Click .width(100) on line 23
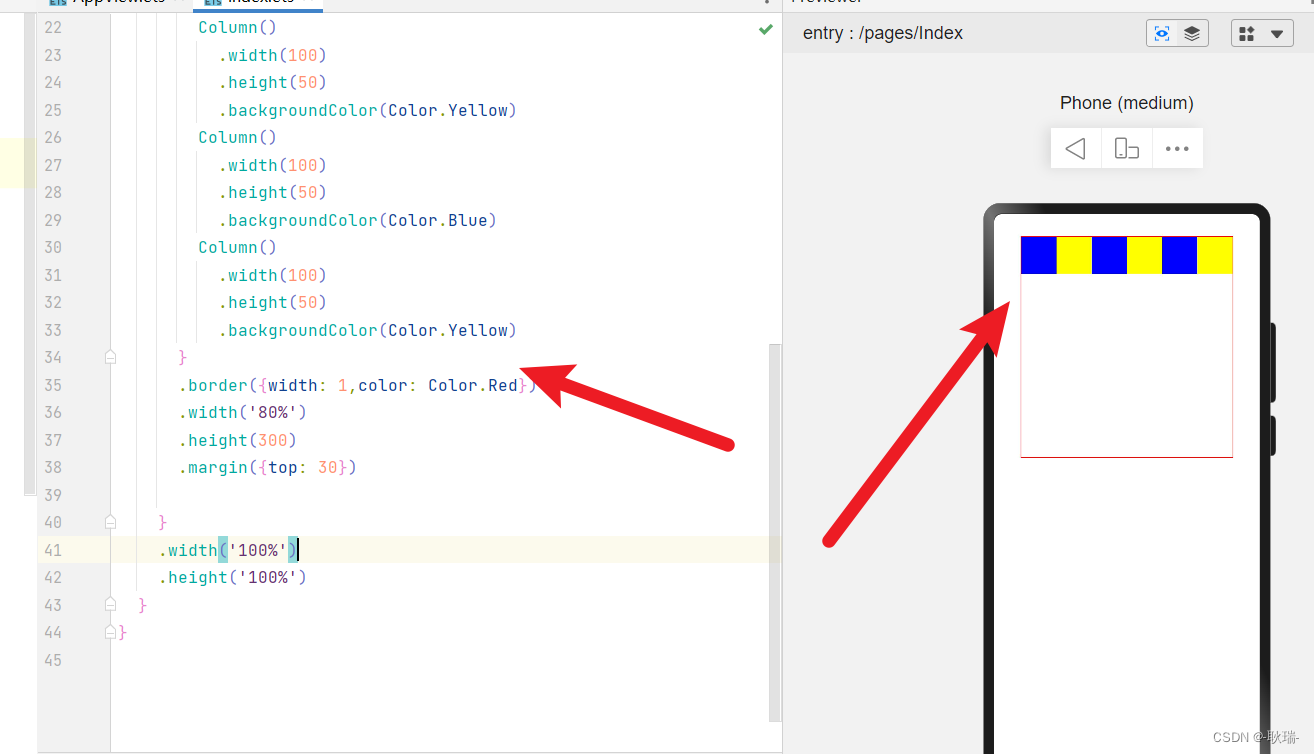This screenshot has height=754, width=1314. 273,55
